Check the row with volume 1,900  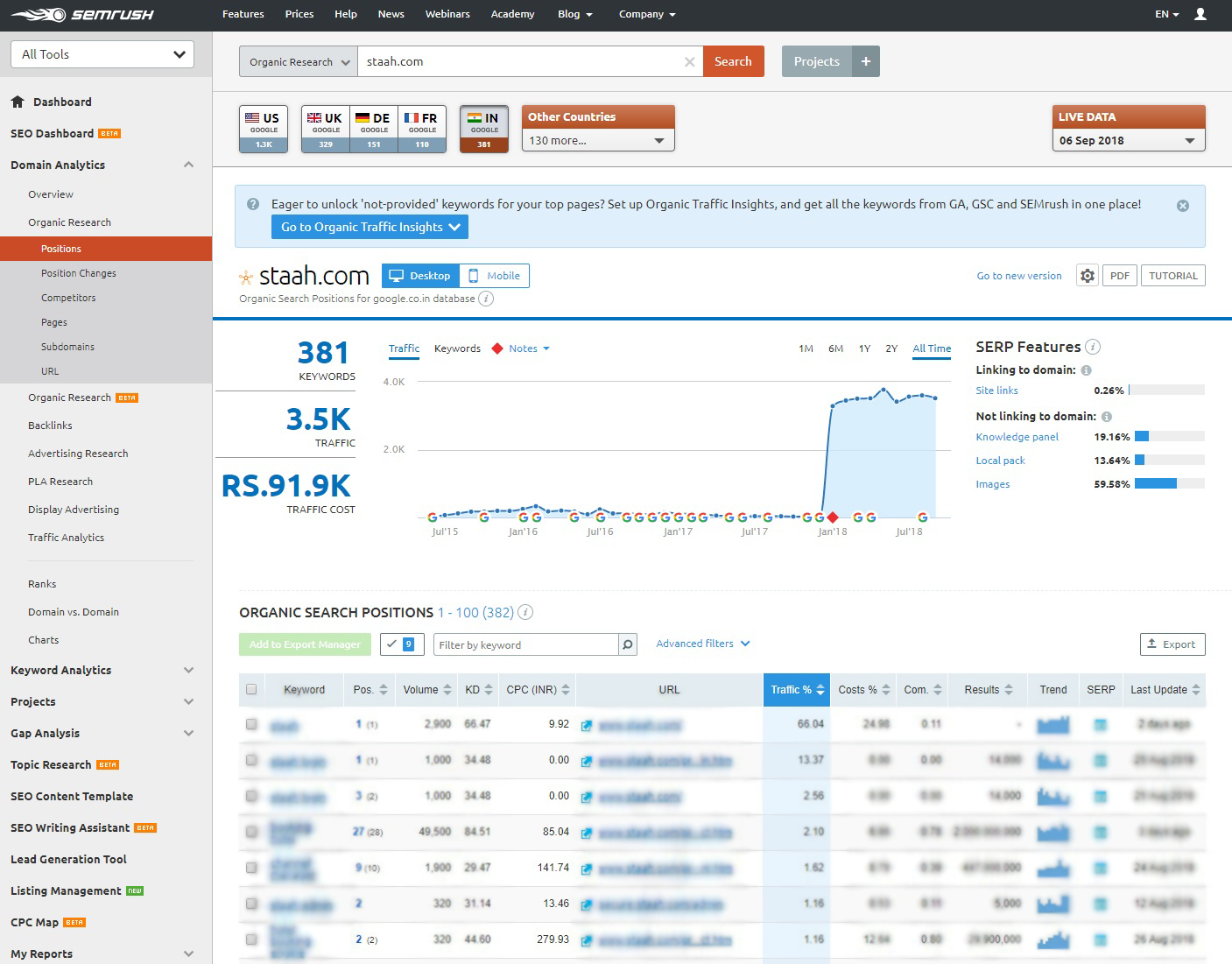pos(251,868)
